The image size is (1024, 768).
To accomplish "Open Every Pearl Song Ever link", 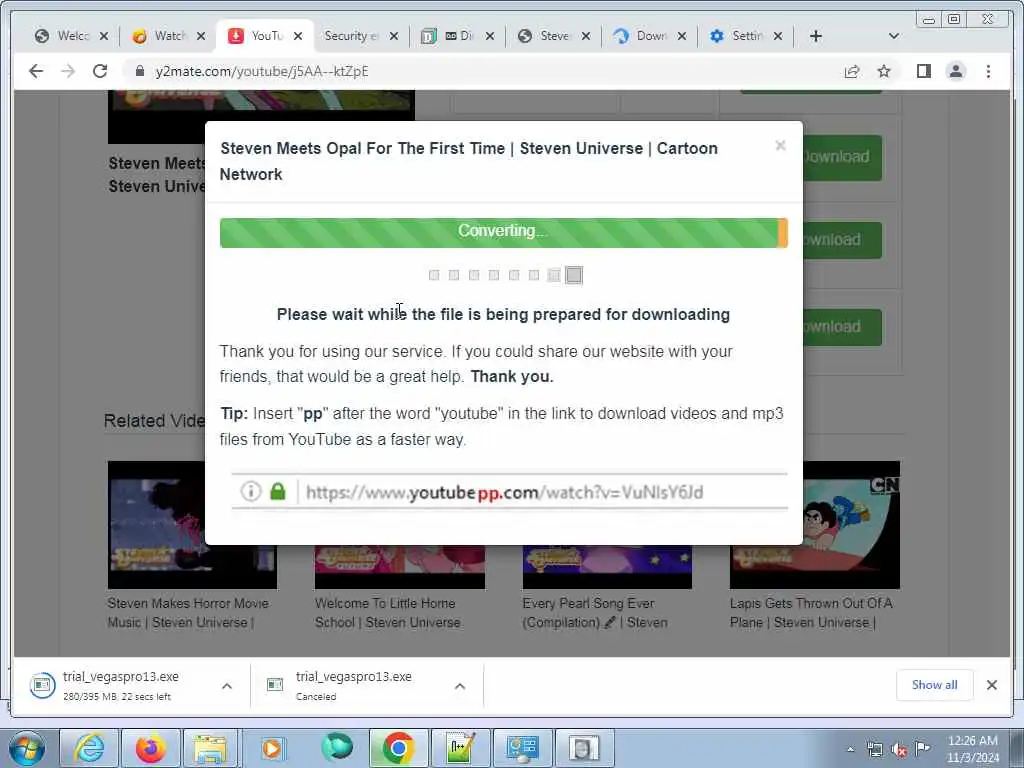I will coord(595,613).
